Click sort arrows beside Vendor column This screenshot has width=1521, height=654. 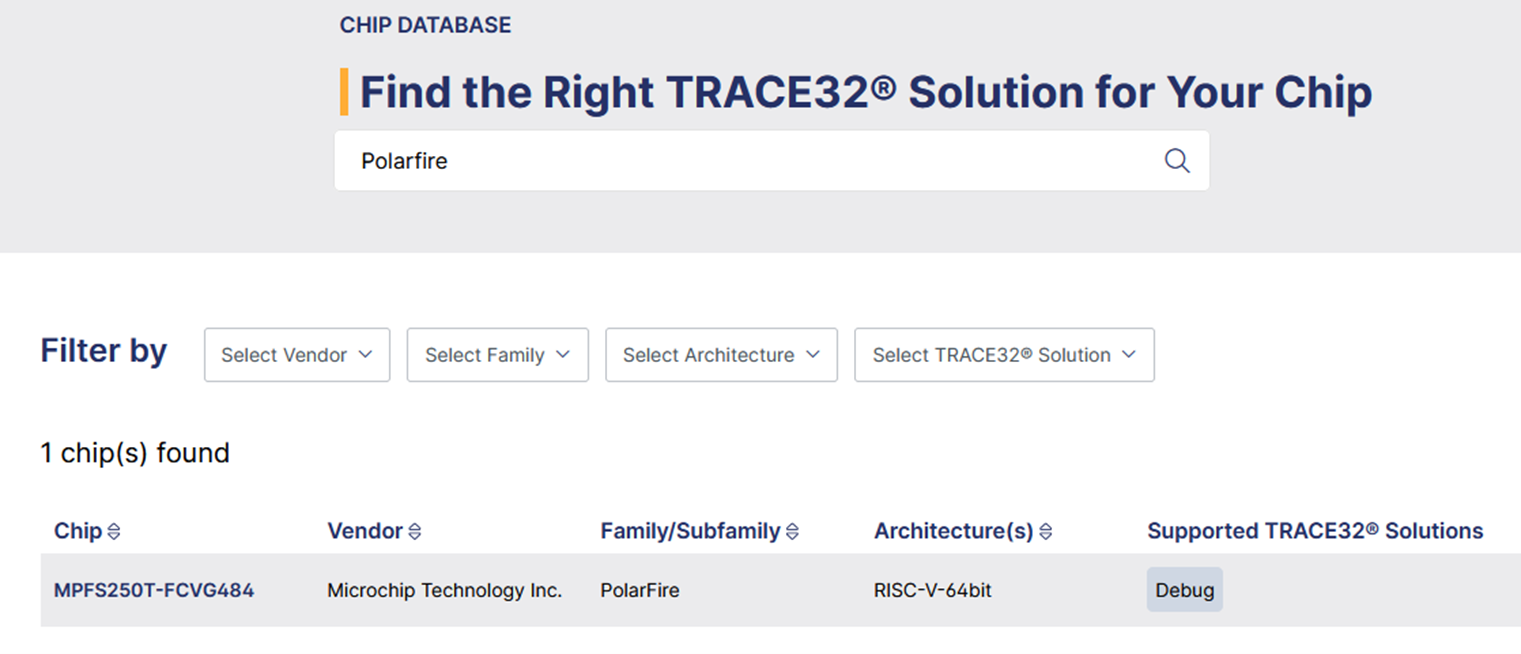(415, 532)
